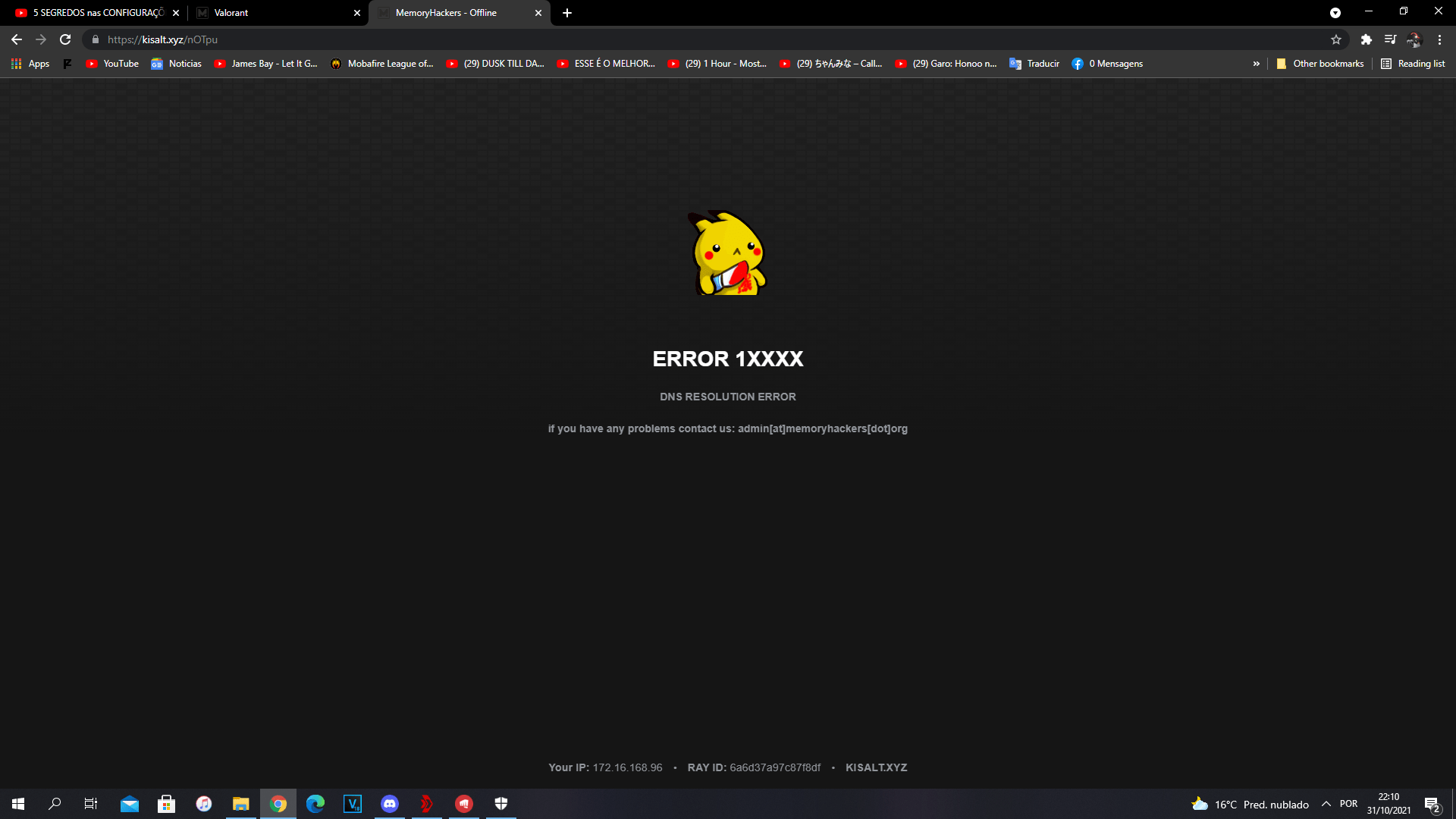Open a new tab with plus button

[567, 13]
